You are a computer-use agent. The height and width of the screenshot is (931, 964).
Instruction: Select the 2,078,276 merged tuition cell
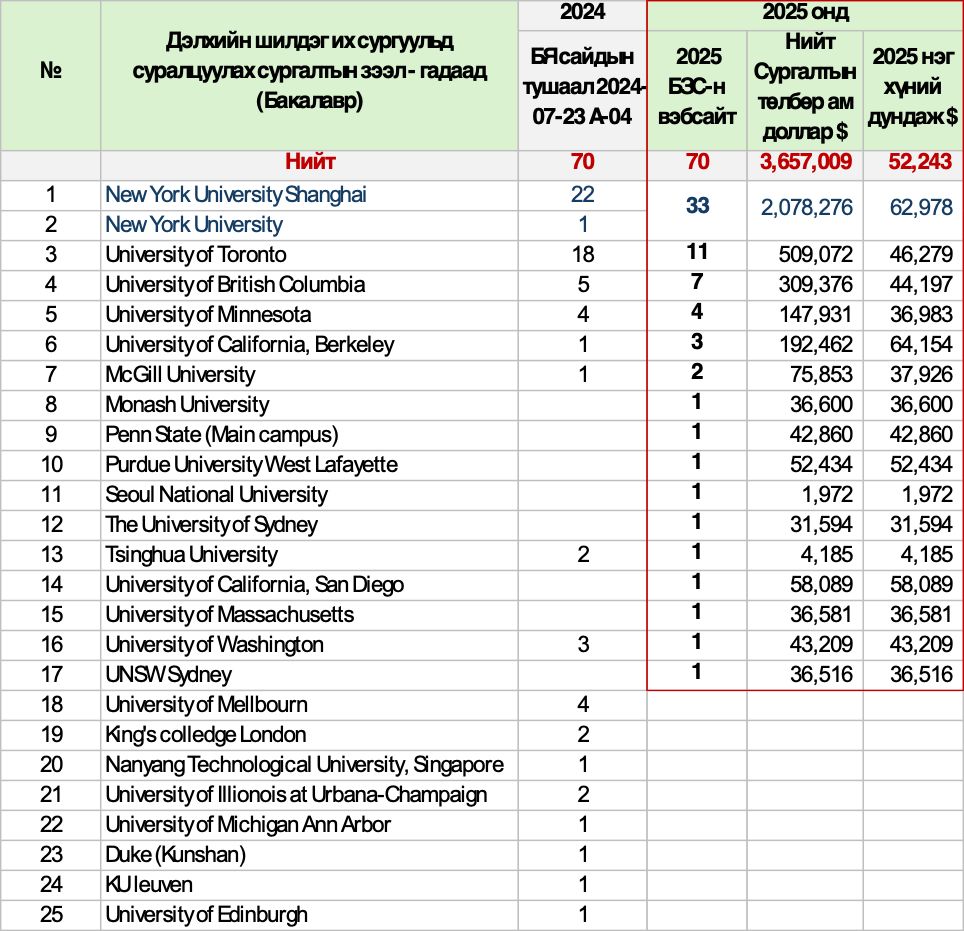coord(805,208)
